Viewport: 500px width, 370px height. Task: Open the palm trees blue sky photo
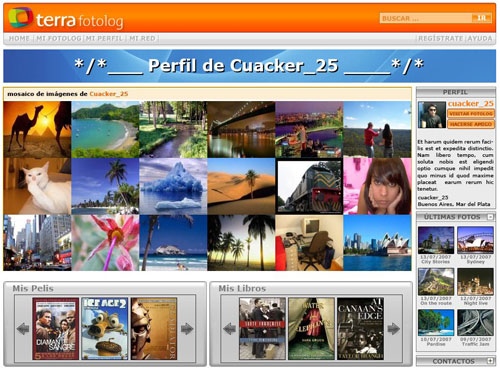105,186
